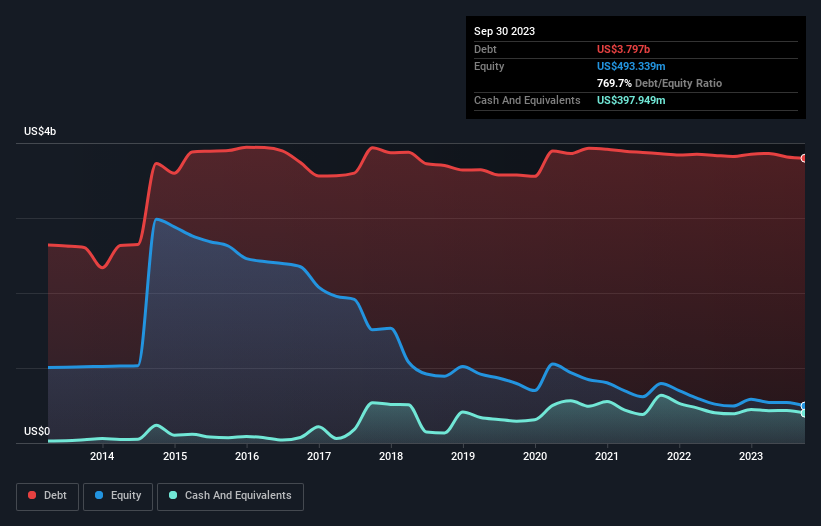This screenshot has height=526, width=821.
Task: Click the US$3.797b debt value
Action: (x=623, y=49)
